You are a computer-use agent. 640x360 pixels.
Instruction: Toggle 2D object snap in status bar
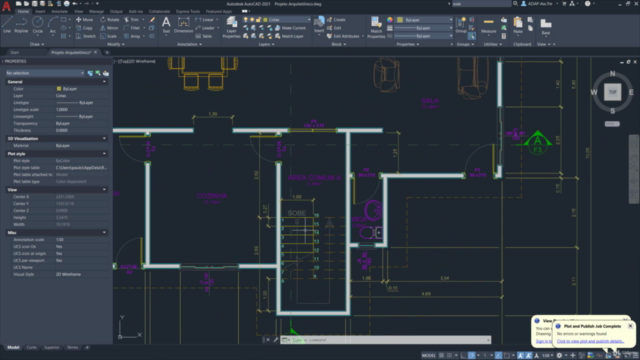507,356
